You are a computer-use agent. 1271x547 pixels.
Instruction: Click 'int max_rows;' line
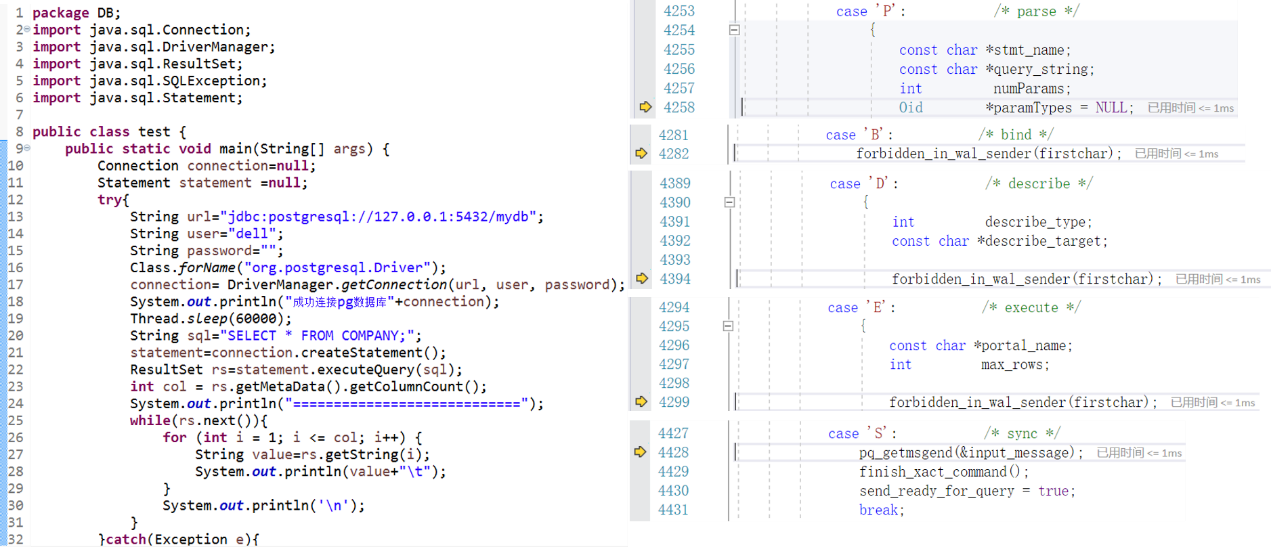click(x=970, y=365)
